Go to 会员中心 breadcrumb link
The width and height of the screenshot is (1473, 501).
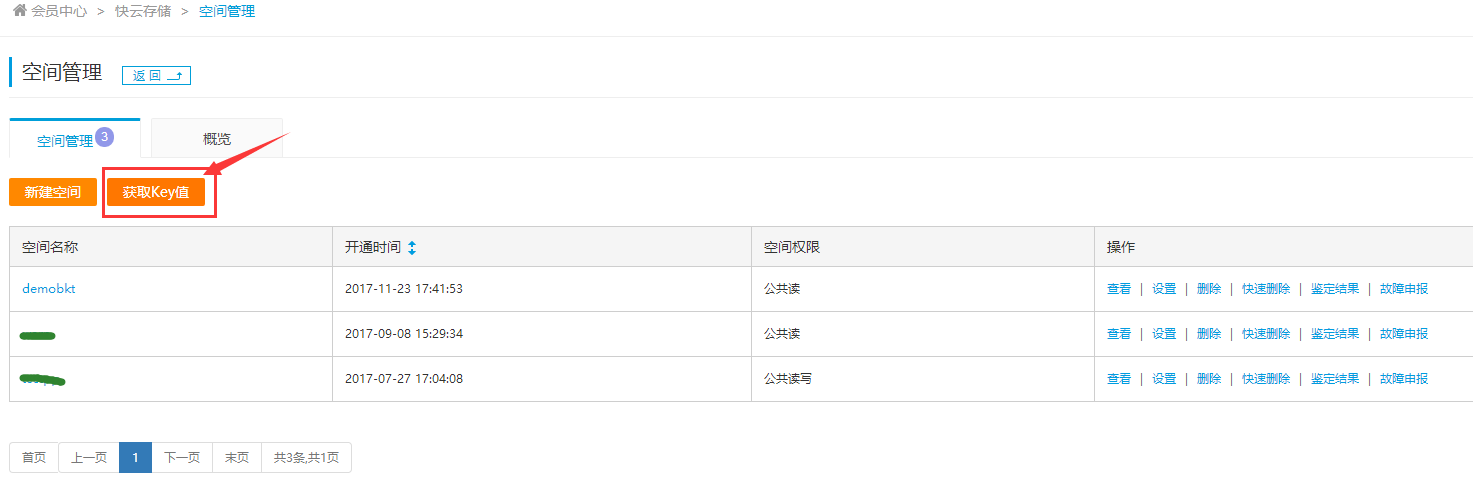pyautogui.click(x=59, y=12)
